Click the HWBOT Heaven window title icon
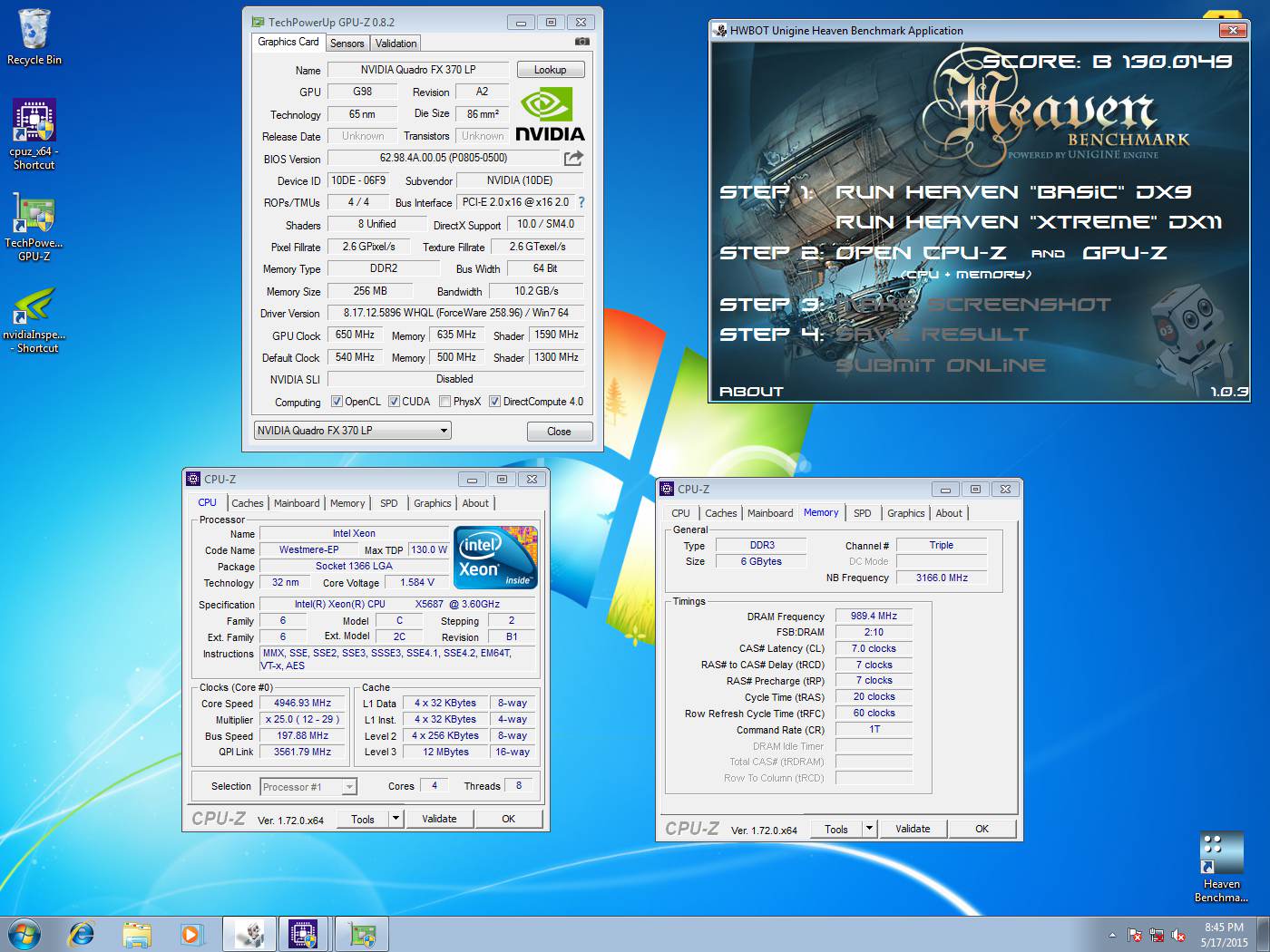Image resolution: width=1270 pixels, height=952 pixels. pos(720,30)
